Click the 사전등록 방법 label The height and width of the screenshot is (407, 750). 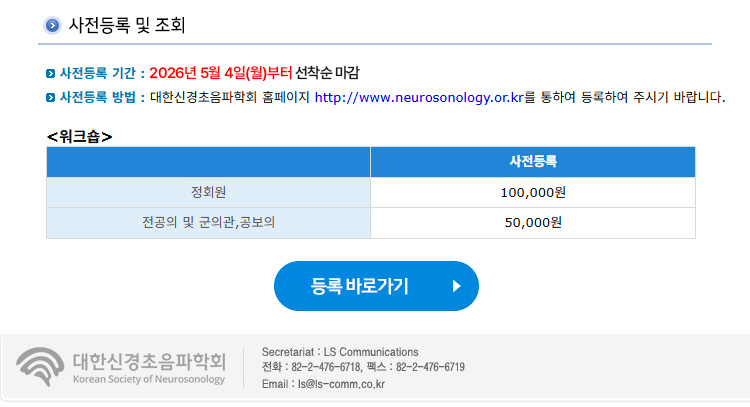(x=99, y=98)
